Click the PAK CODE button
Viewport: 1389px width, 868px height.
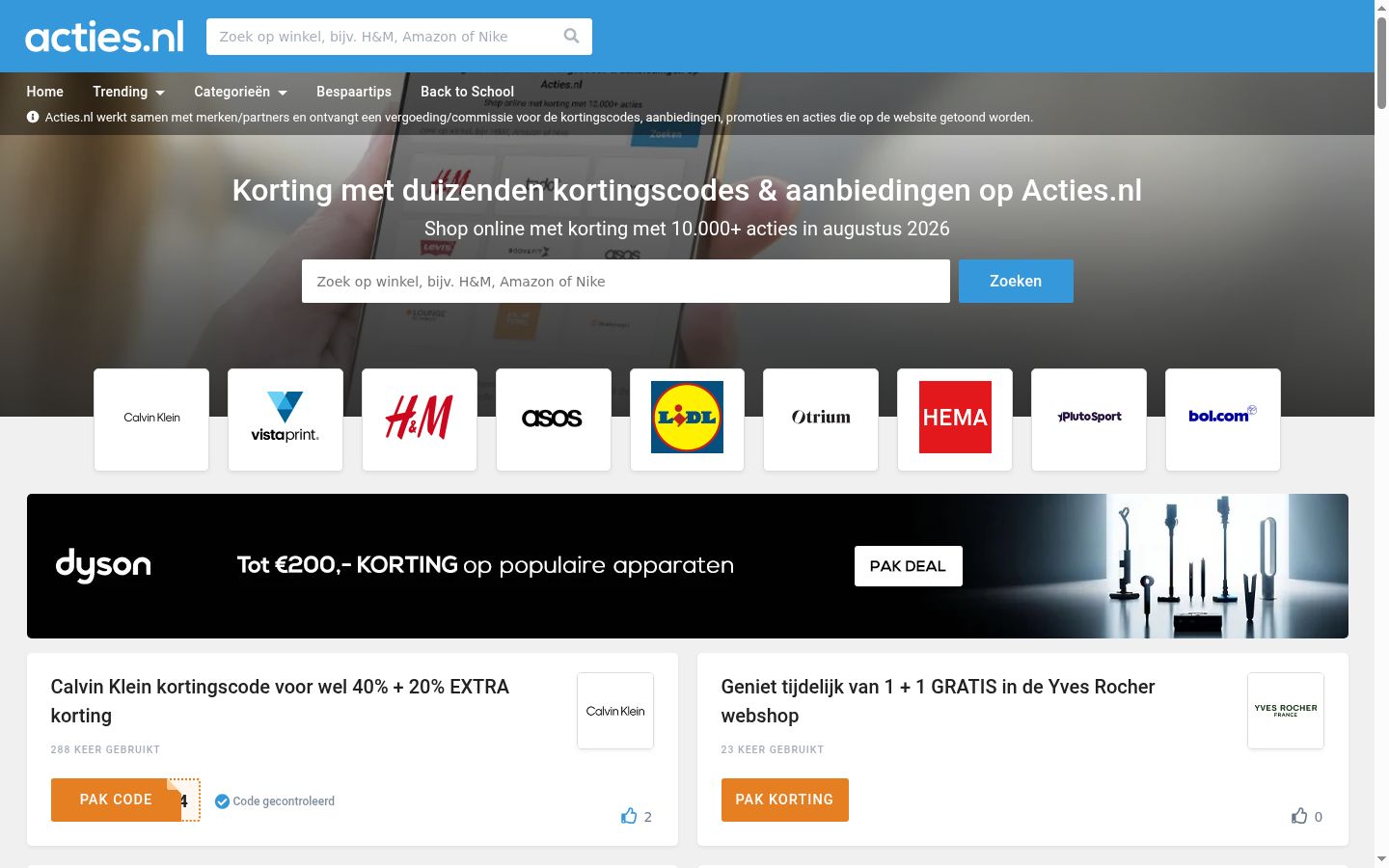pos(116,800)
